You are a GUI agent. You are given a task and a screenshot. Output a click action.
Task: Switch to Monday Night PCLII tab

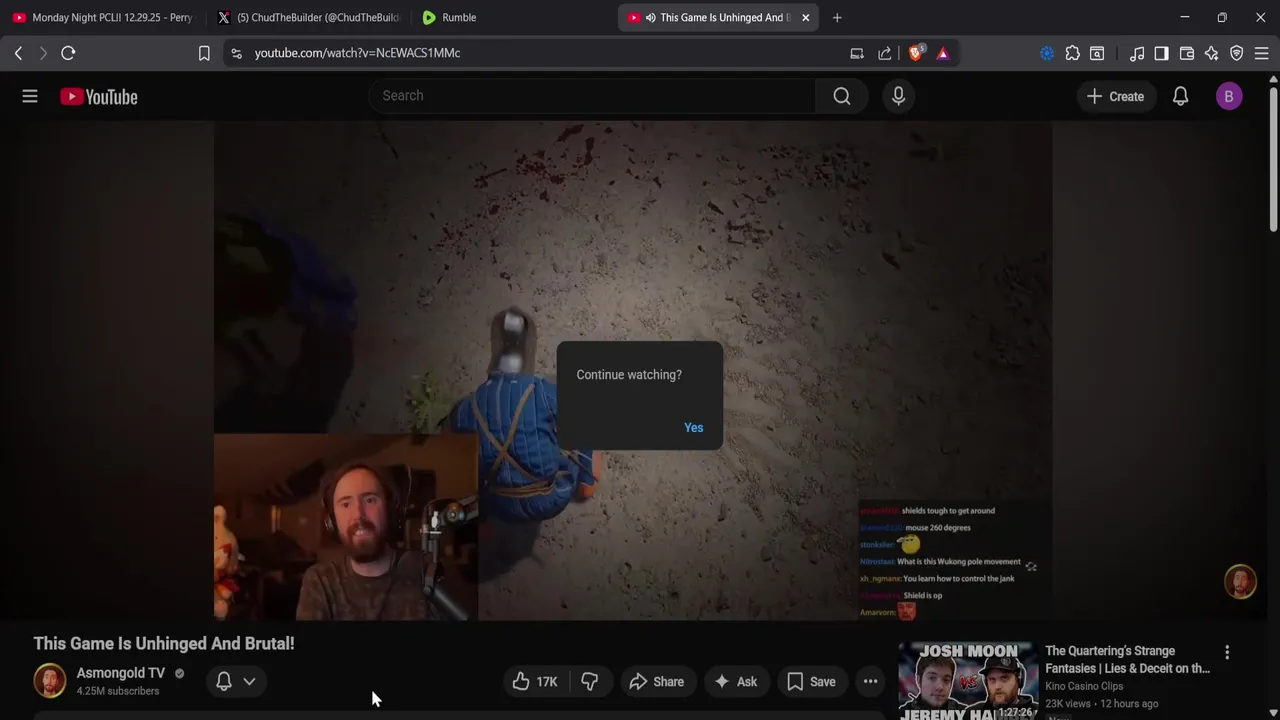102,17
